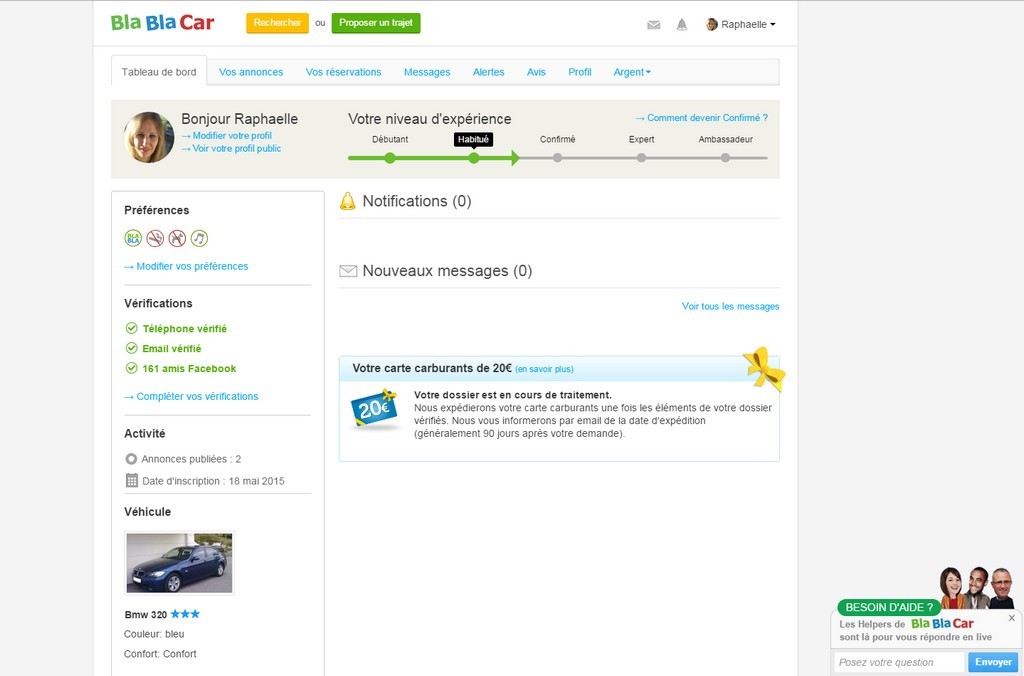Close the Besoin d'aide help widget
The height and width of the screenshot is (676, 1024).
coord(1011,618)
